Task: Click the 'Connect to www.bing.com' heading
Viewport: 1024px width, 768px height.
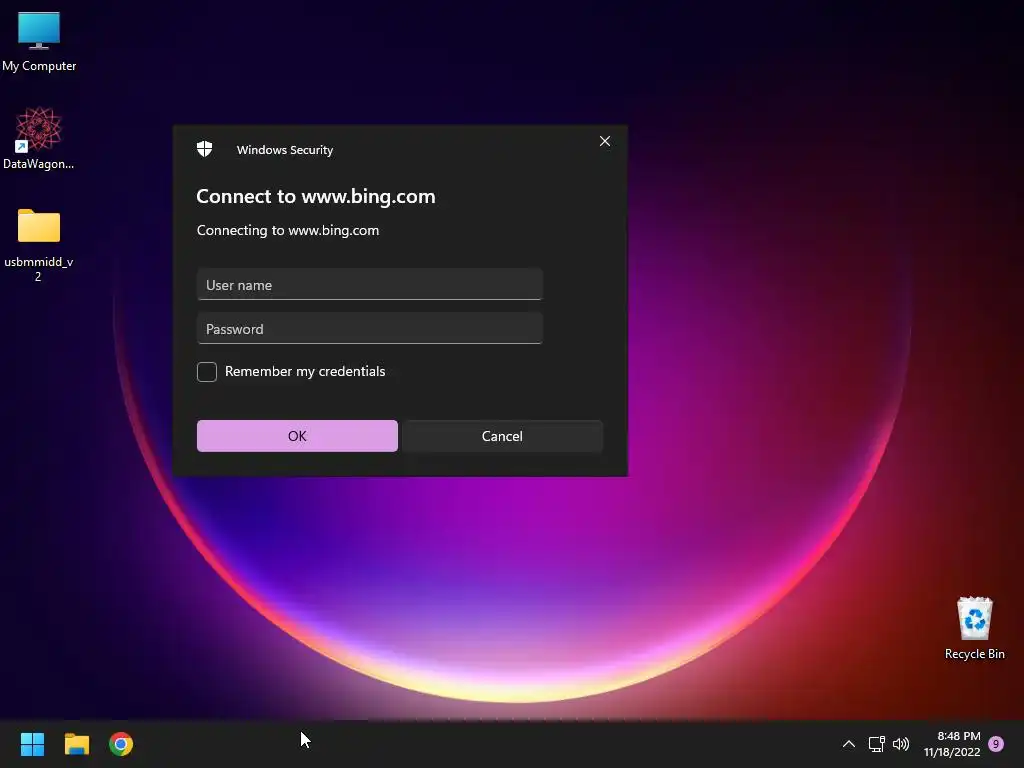Action: [316, 196]
